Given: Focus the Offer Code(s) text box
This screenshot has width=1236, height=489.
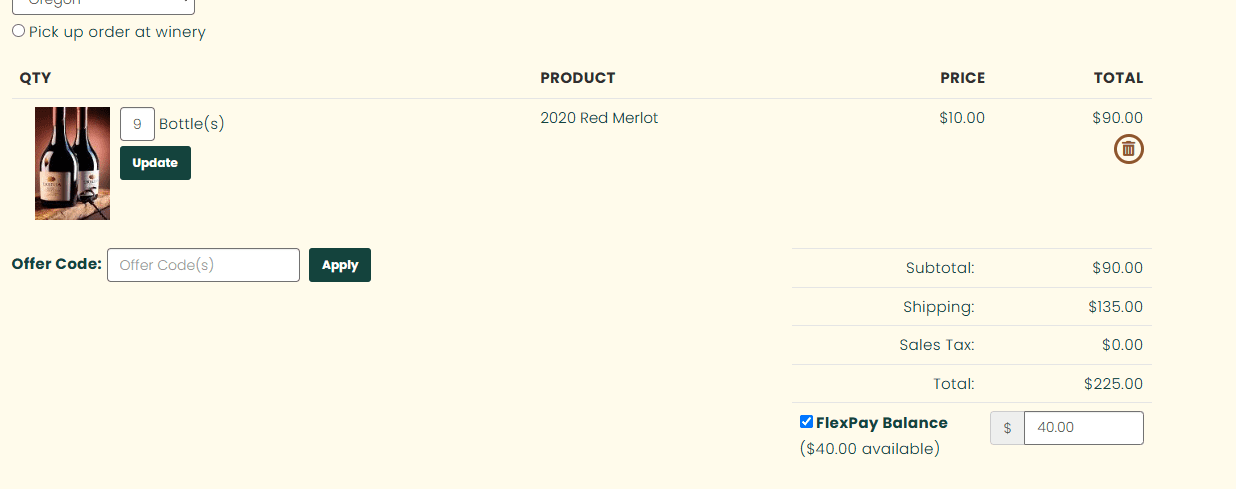Looking at the screenshot, I should coord(203,265).
